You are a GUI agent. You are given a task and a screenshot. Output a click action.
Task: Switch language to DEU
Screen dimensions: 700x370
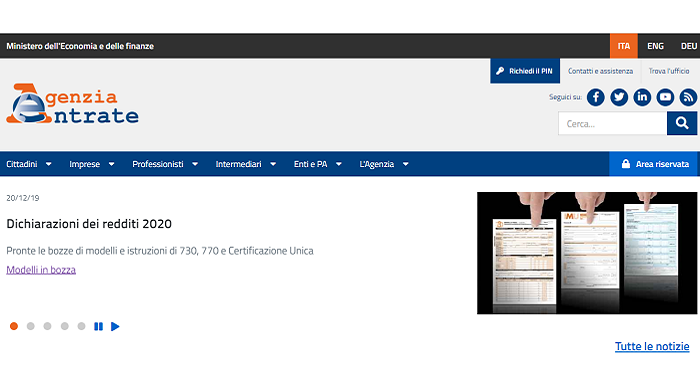tap(688, 46)
